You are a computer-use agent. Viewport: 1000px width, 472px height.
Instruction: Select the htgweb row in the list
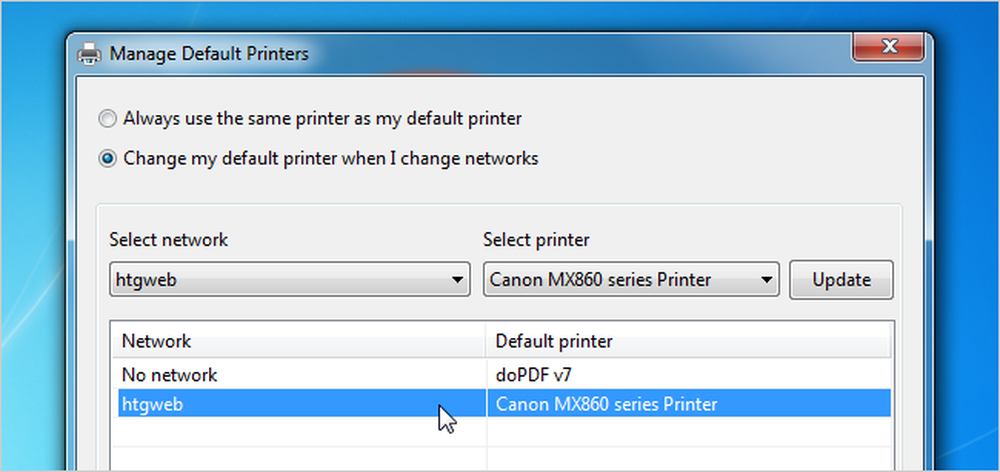pos(504,404)
